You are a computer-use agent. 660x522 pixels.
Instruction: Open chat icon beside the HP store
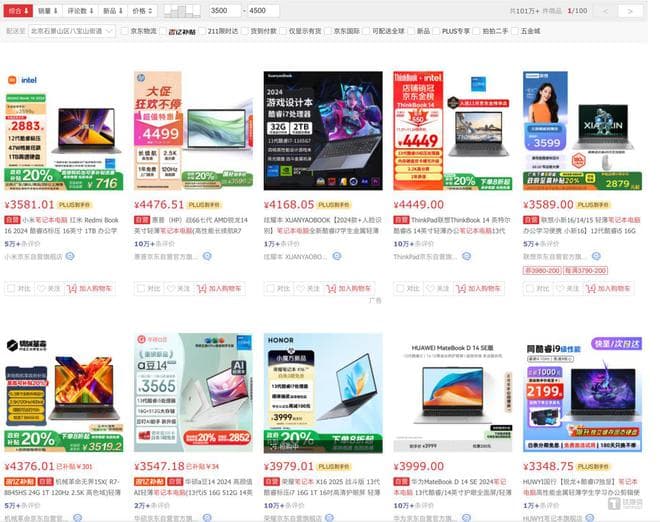pos(207,256)
